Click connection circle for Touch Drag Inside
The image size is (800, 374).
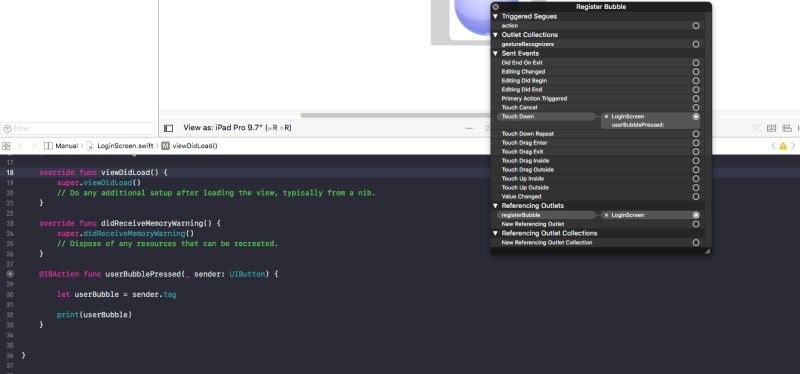[x=696, y=161]
